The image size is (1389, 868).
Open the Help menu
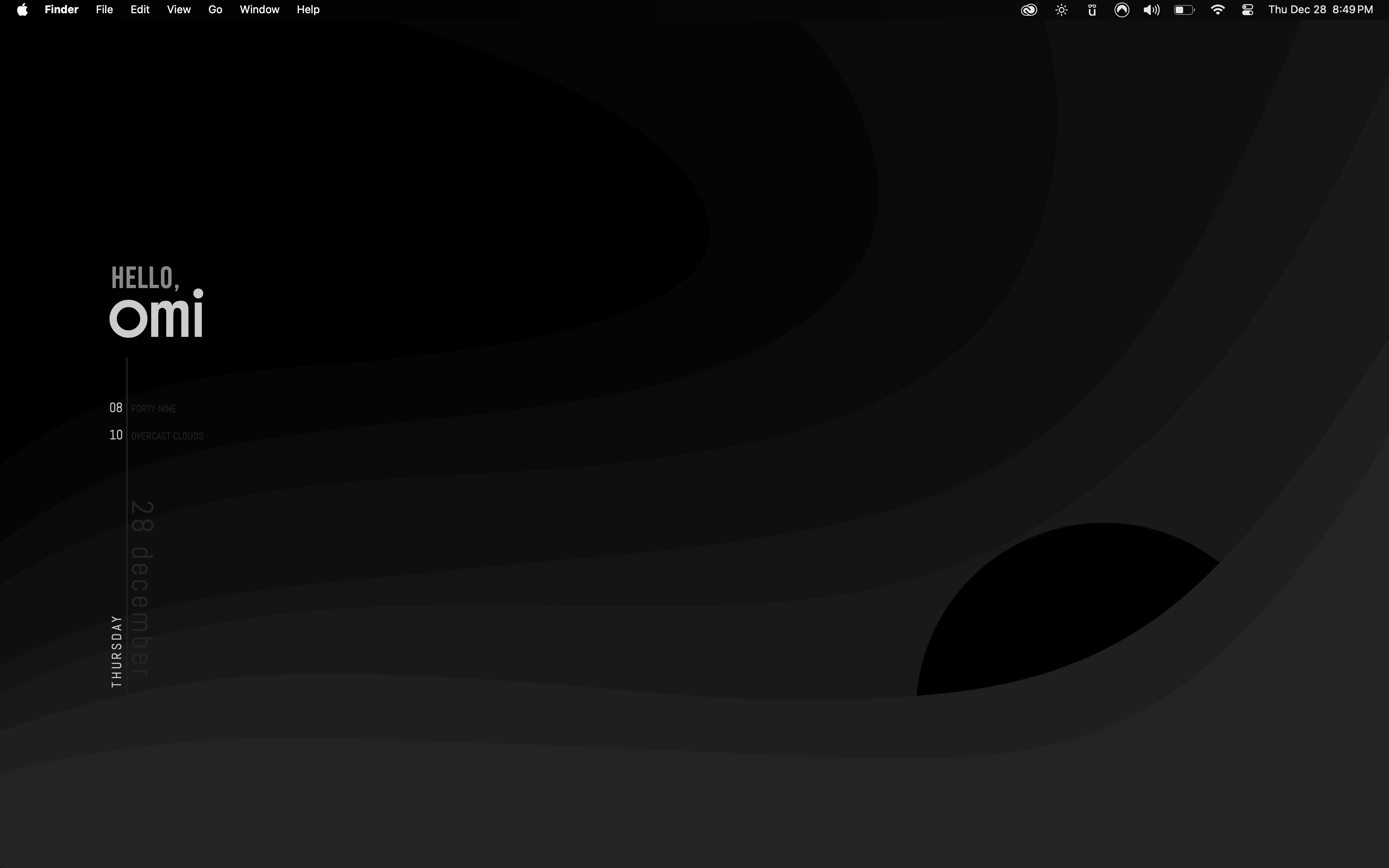[308, 10]
